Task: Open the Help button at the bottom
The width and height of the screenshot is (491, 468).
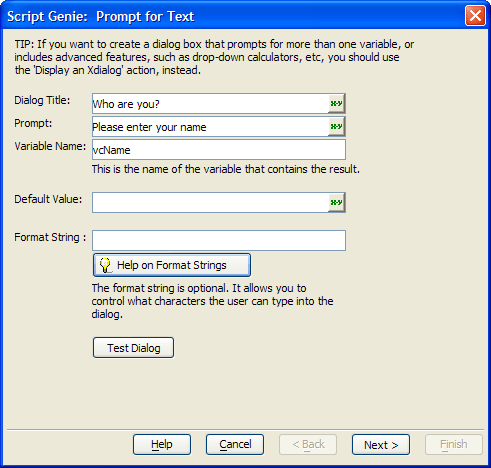Action: click(162, 444)
